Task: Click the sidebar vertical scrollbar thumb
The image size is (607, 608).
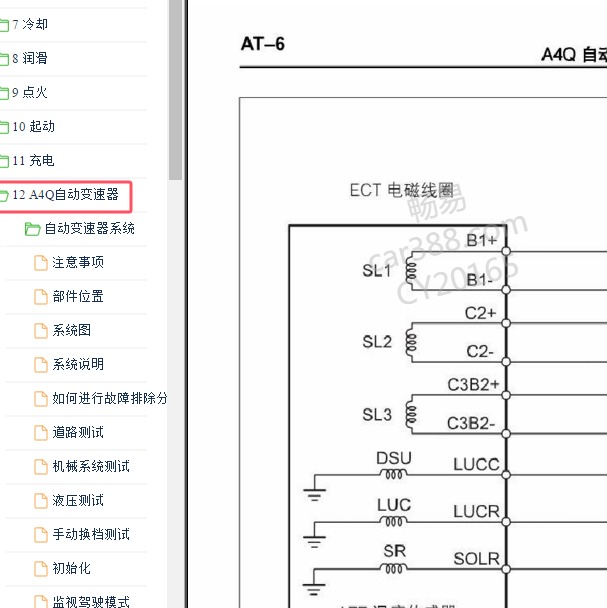Action: point(175,90)
